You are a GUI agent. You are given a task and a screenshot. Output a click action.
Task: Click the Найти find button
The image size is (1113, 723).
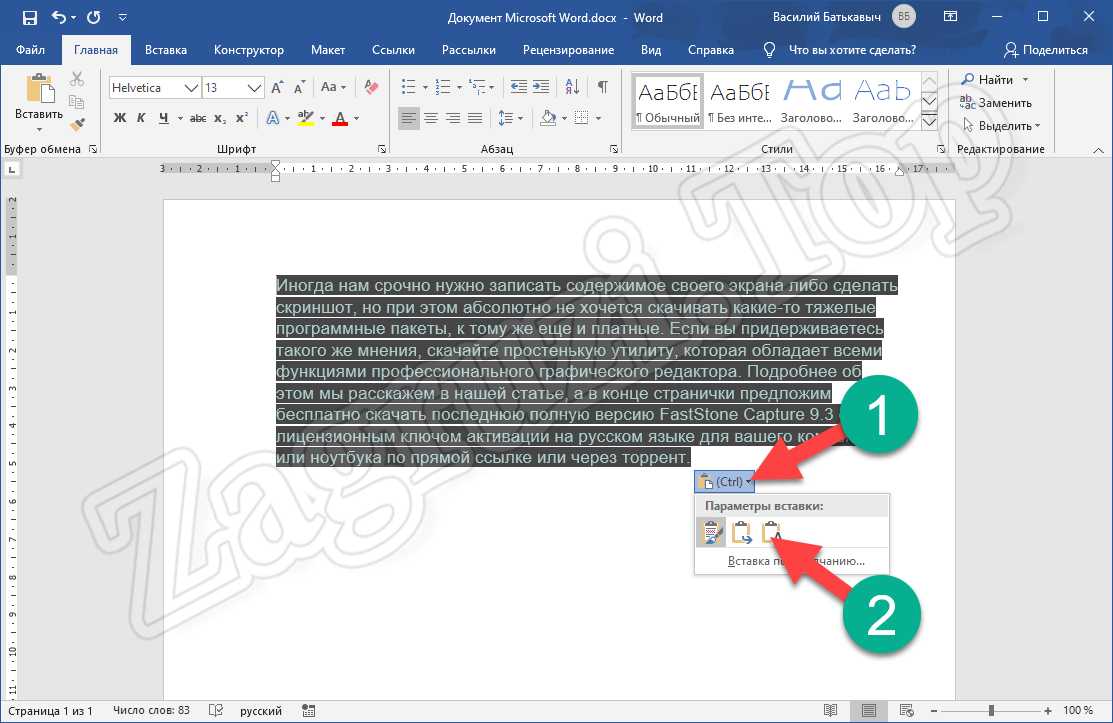coord(994,79)
